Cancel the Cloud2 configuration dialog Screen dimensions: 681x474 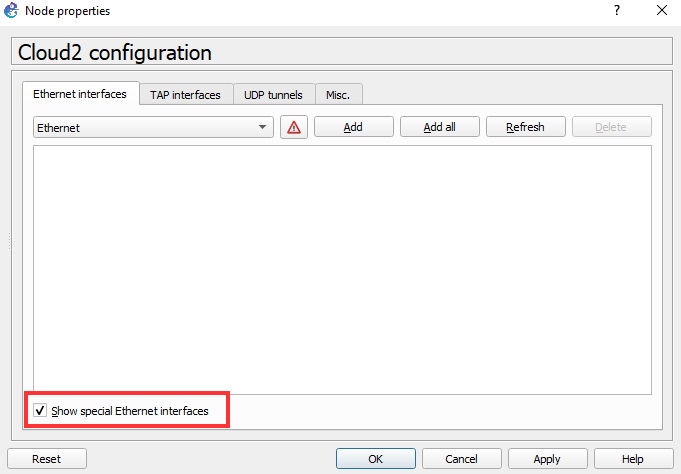[461, 459]
